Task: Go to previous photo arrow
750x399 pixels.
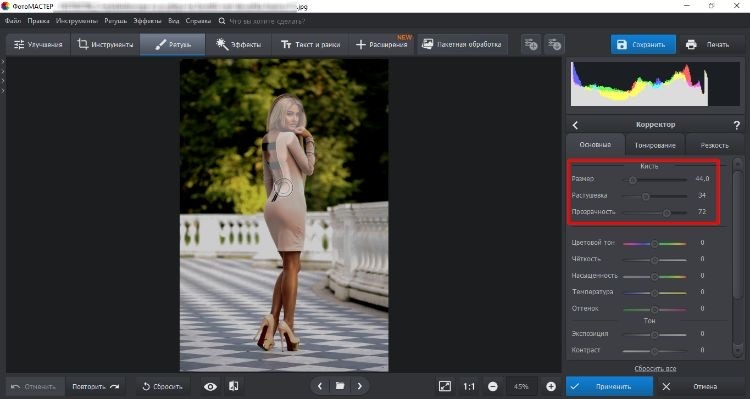Action: point(320,386)
